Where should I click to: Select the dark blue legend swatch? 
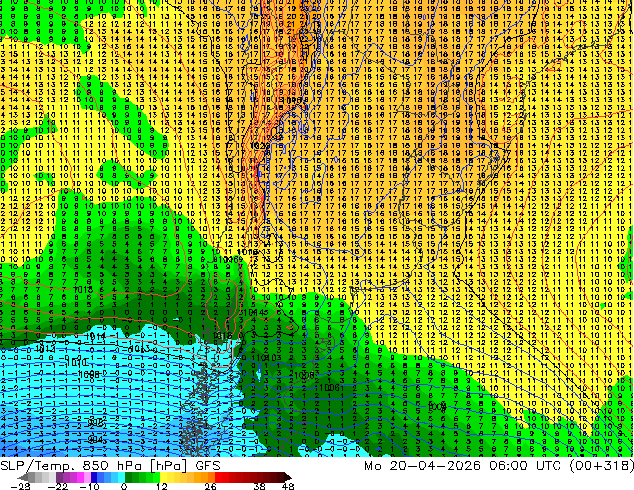[94, 477]
